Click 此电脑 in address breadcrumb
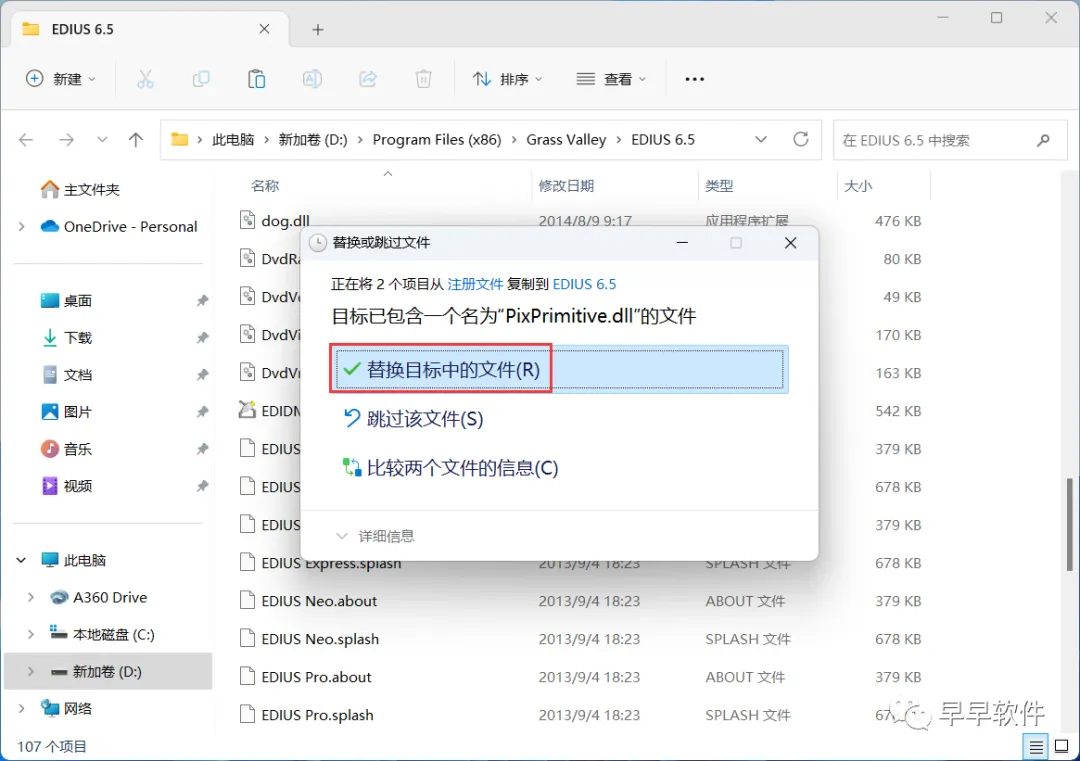Screen dimensions: 1080x761 pos(233,140)
